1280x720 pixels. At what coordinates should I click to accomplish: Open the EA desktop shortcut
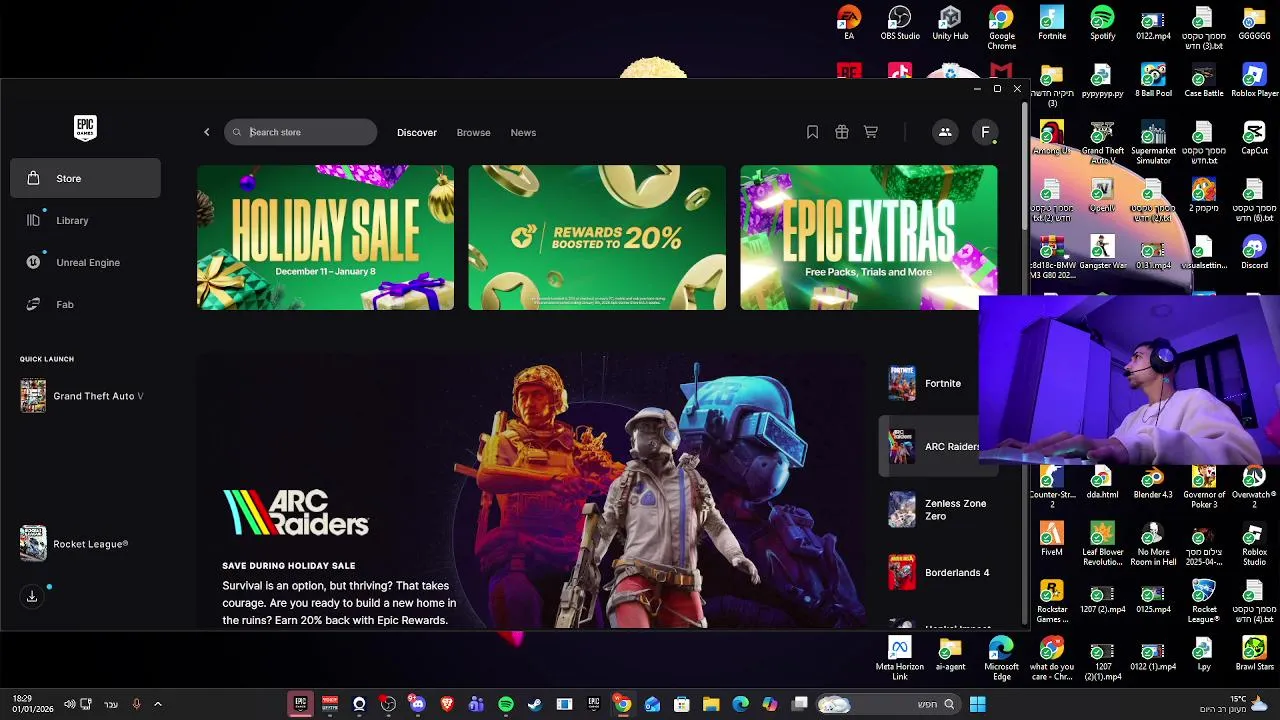pyautogui.click(x=849, y=24)
